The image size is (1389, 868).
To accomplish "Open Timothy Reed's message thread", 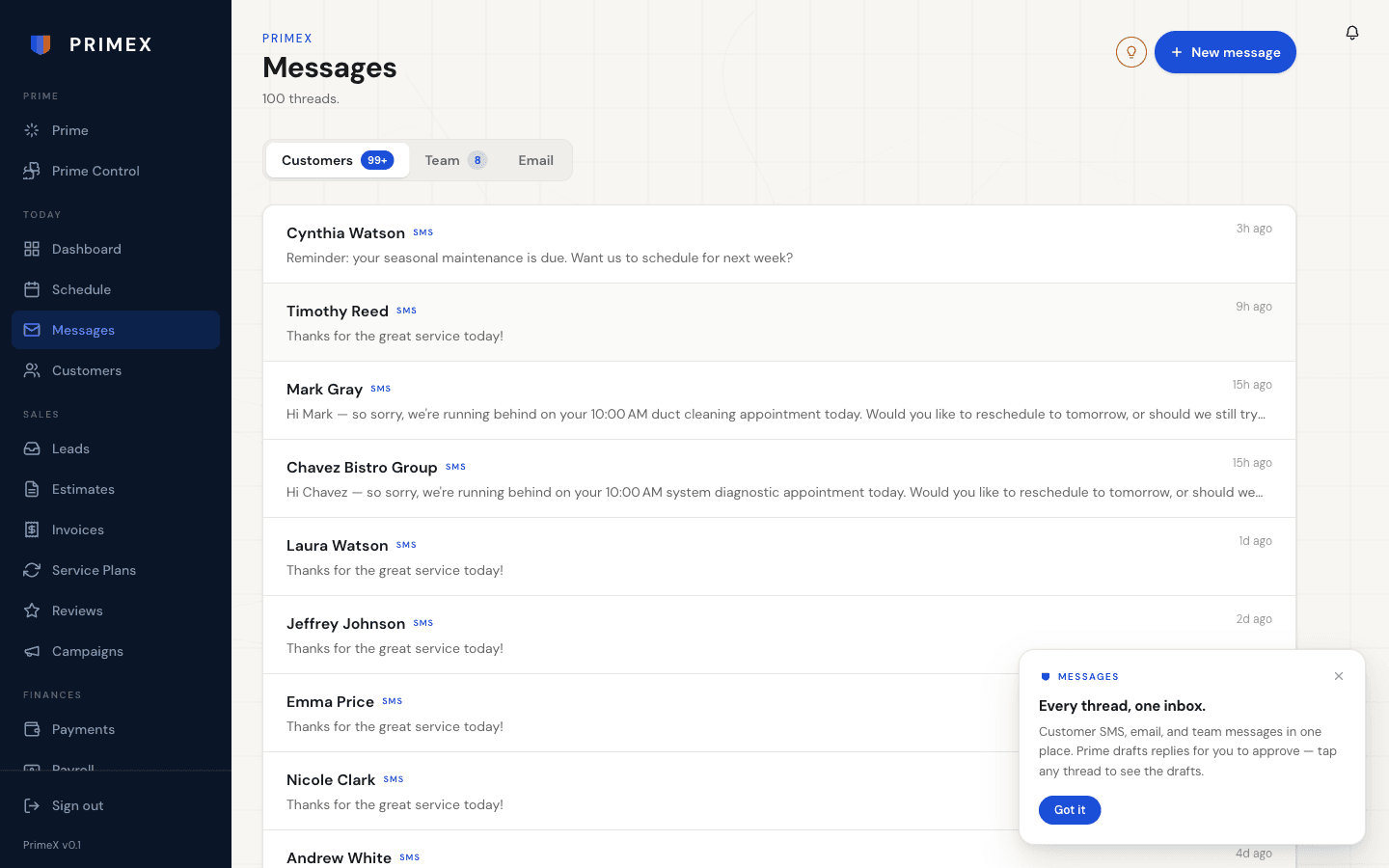I will (779, 322).
